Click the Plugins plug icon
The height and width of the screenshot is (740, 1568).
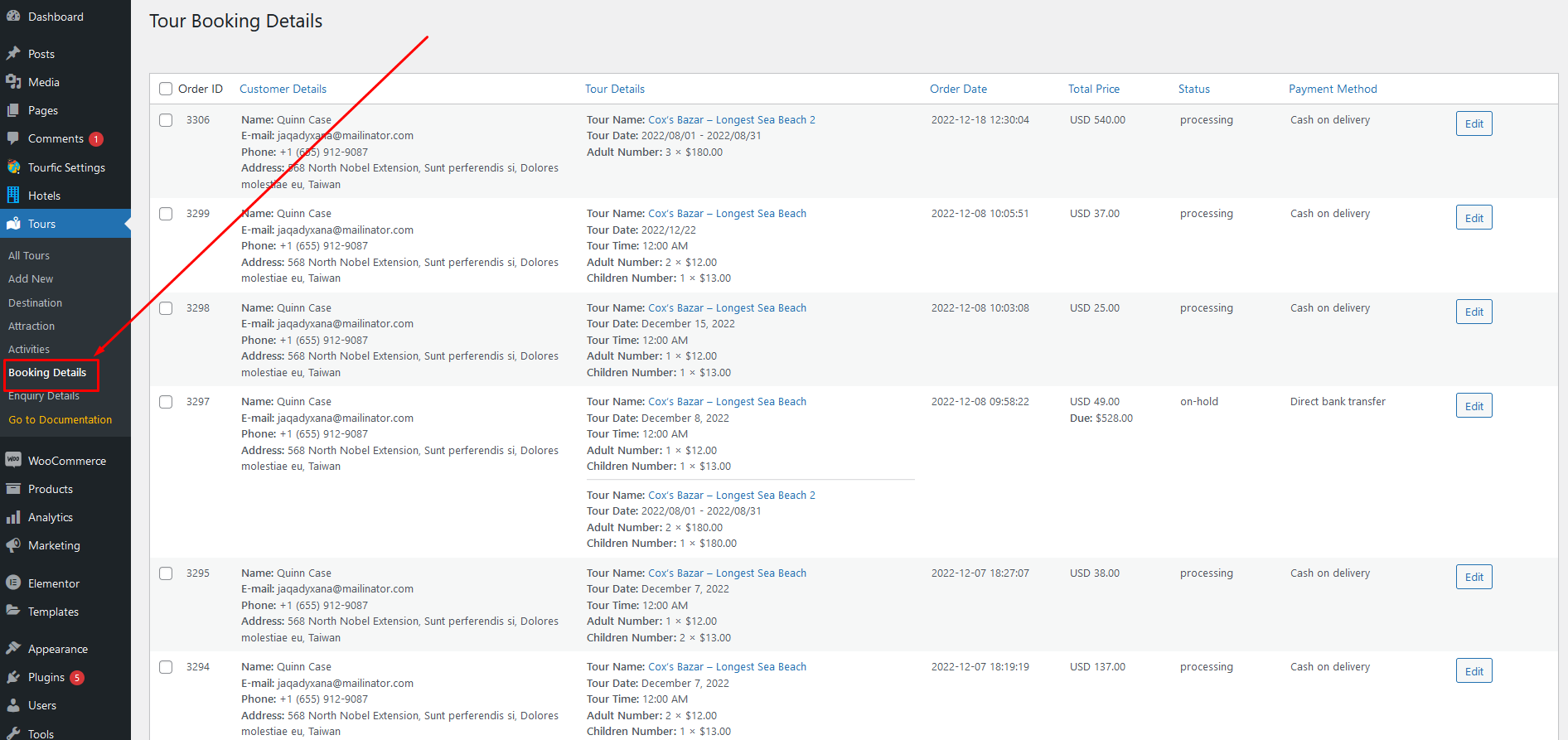13,677
